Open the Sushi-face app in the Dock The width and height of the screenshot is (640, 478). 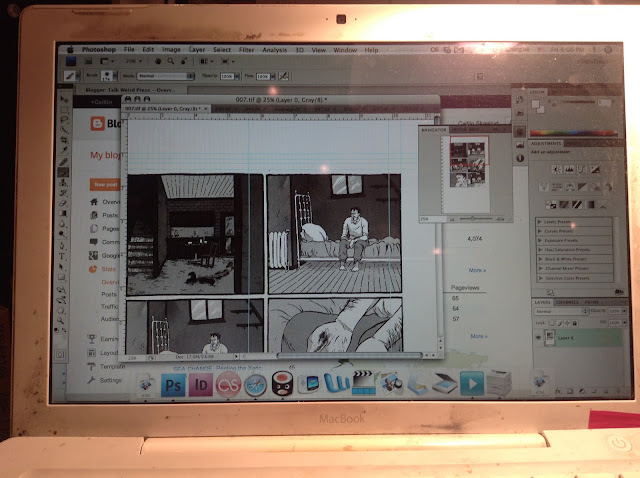point(282,384)
